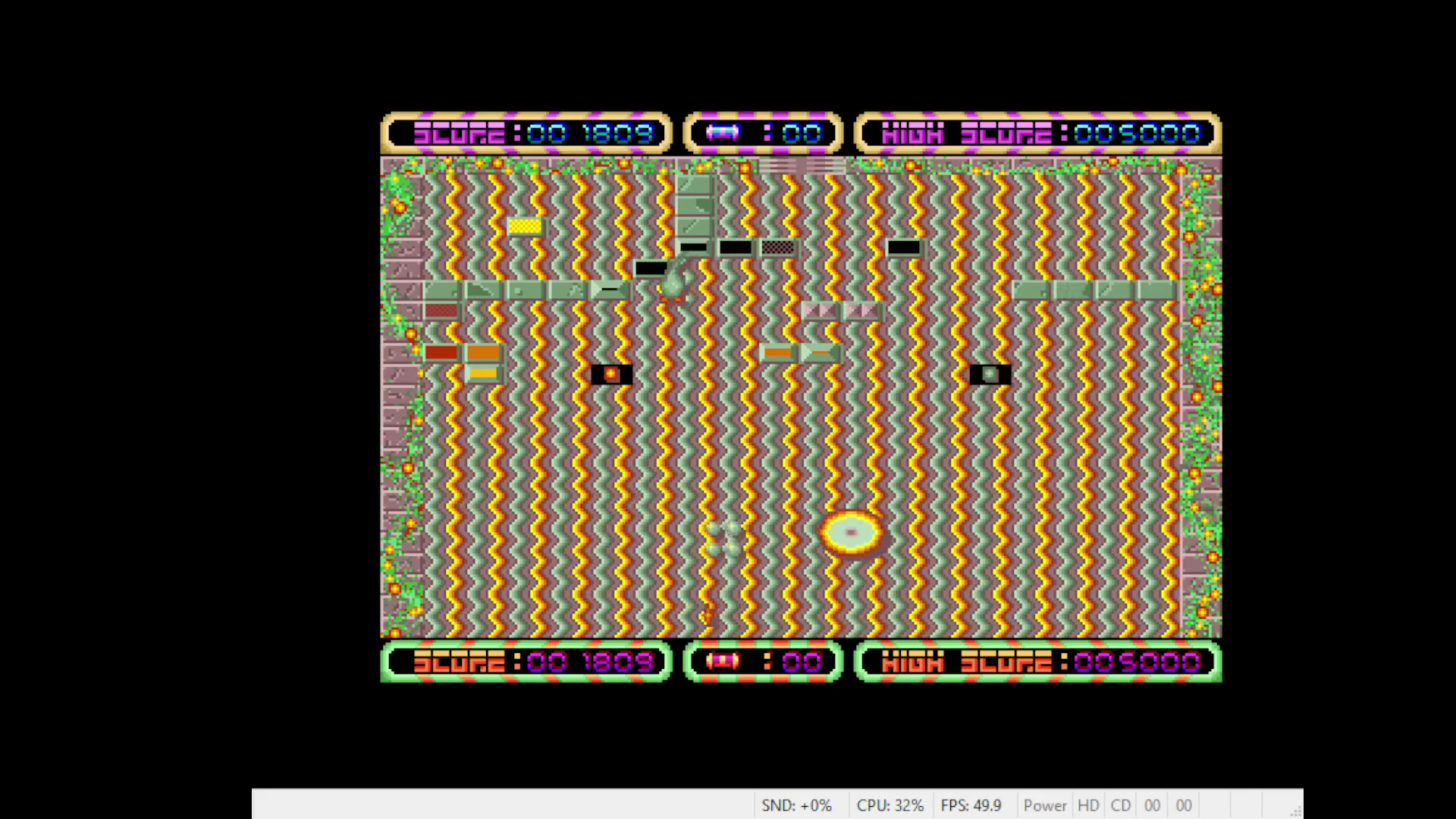Click the yellow brick near top left
This screenshot has width=1456, height=819.
click(x=525, y=226)
